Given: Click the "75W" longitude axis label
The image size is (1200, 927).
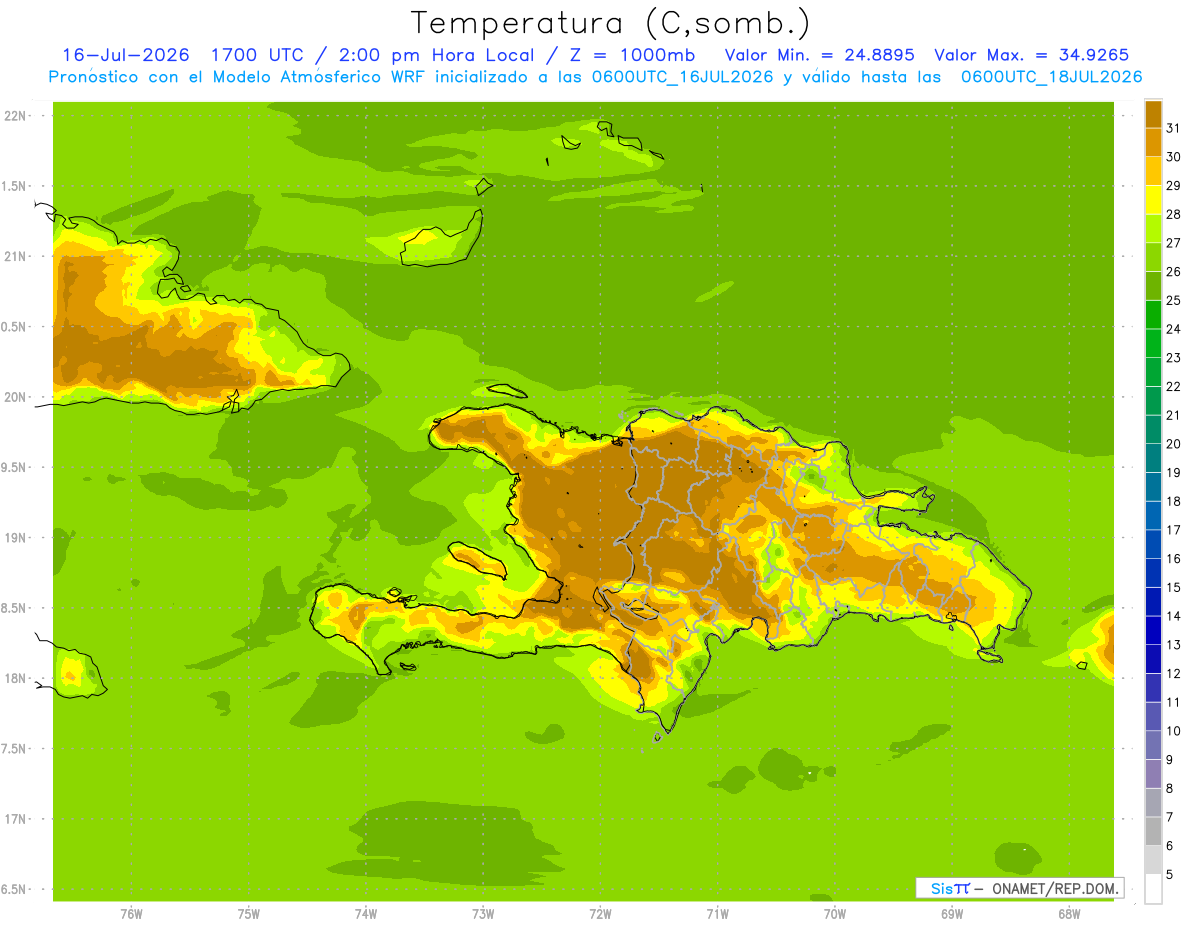Looking at the screenshot, I should pyautogui.click(x=249, y=914).
